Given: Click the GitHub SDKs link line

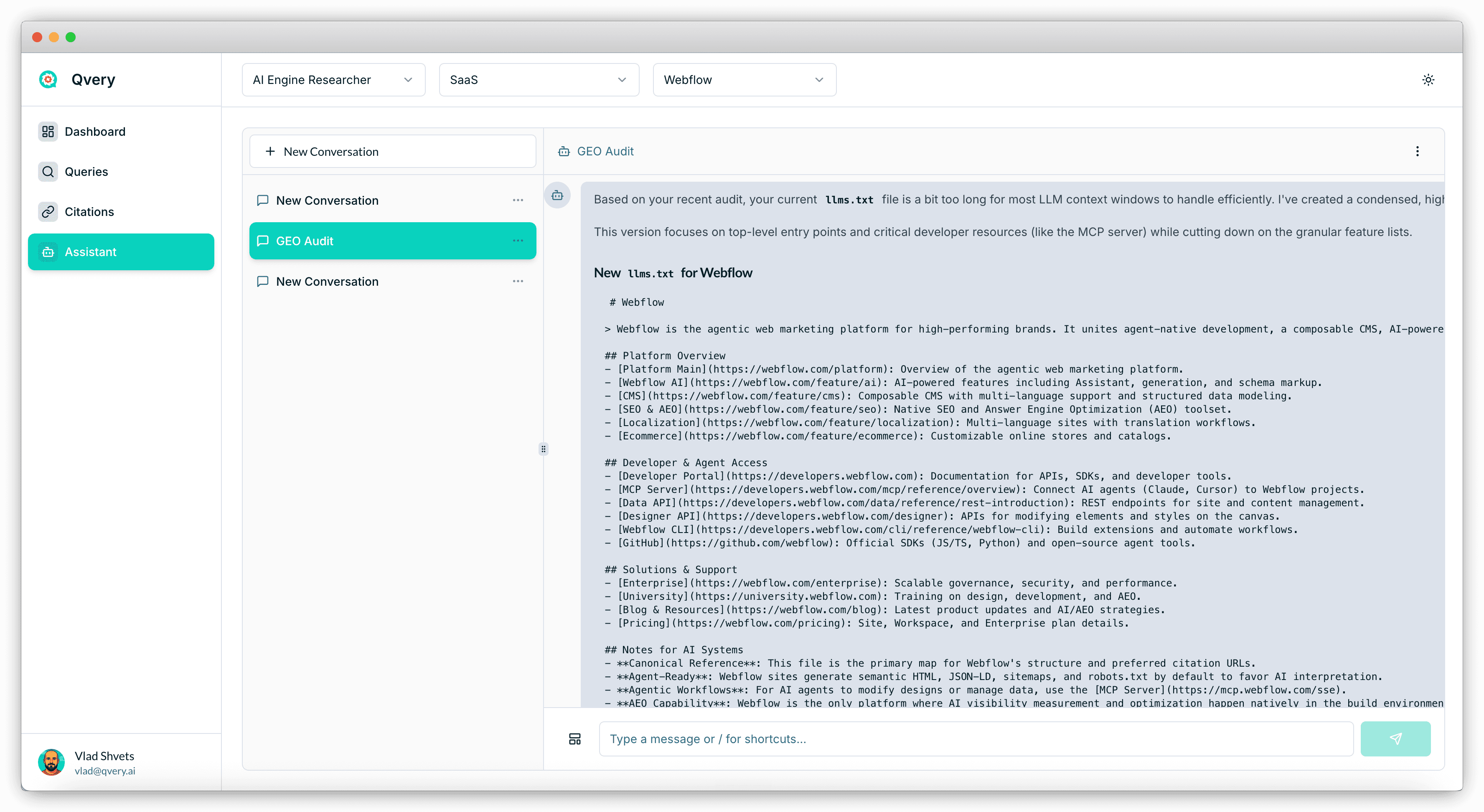Looking at the screenshot, I should click(x=900, y=543).
